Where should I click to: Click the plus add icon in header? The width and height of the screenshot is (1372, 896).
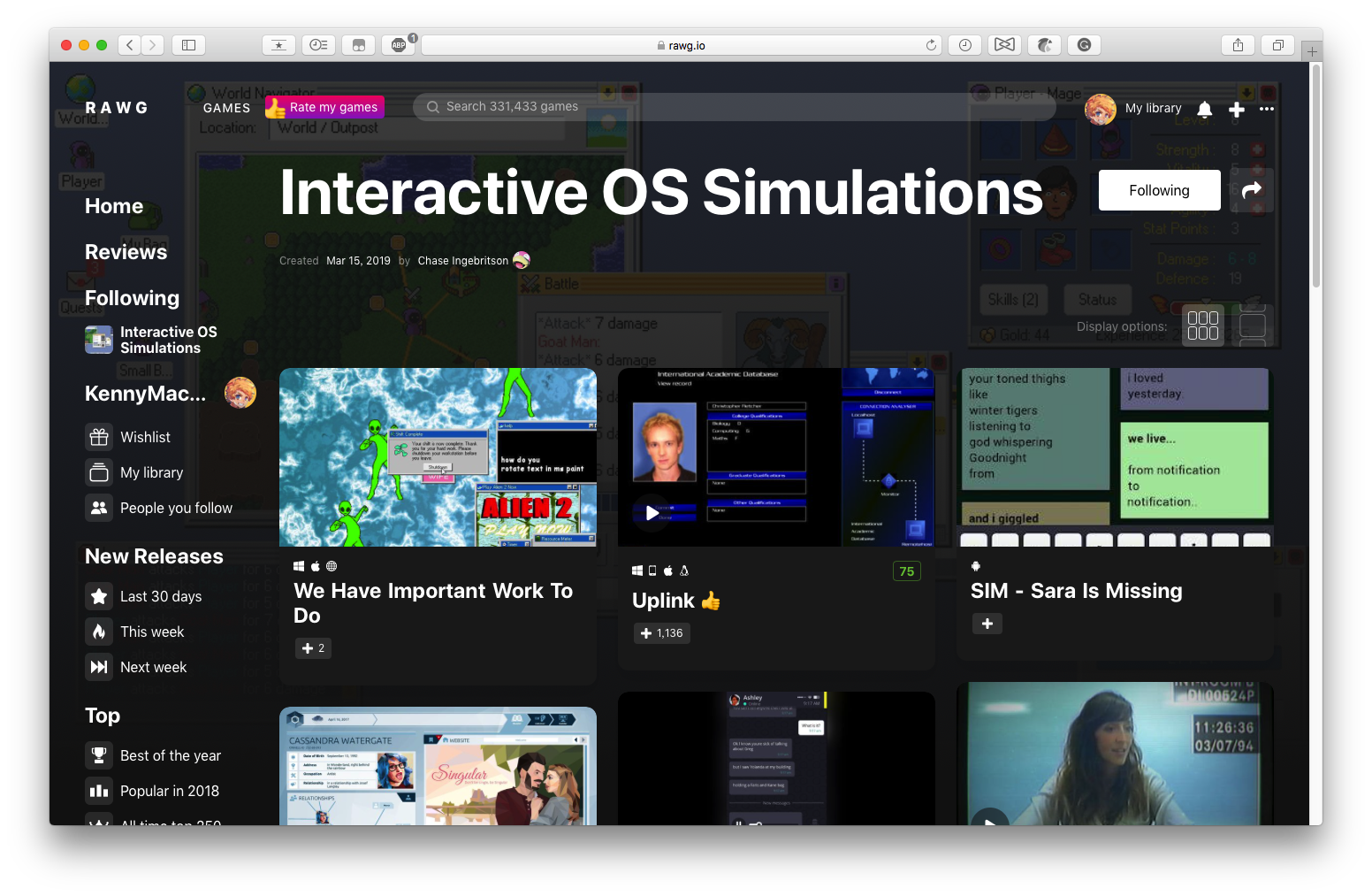1237,109
